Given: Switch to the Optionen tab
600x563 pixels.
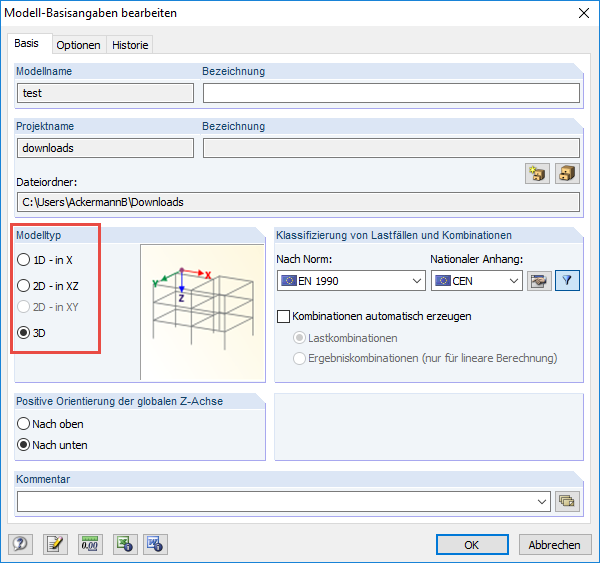Looking at the screenshot, I should tap(78, 45).
